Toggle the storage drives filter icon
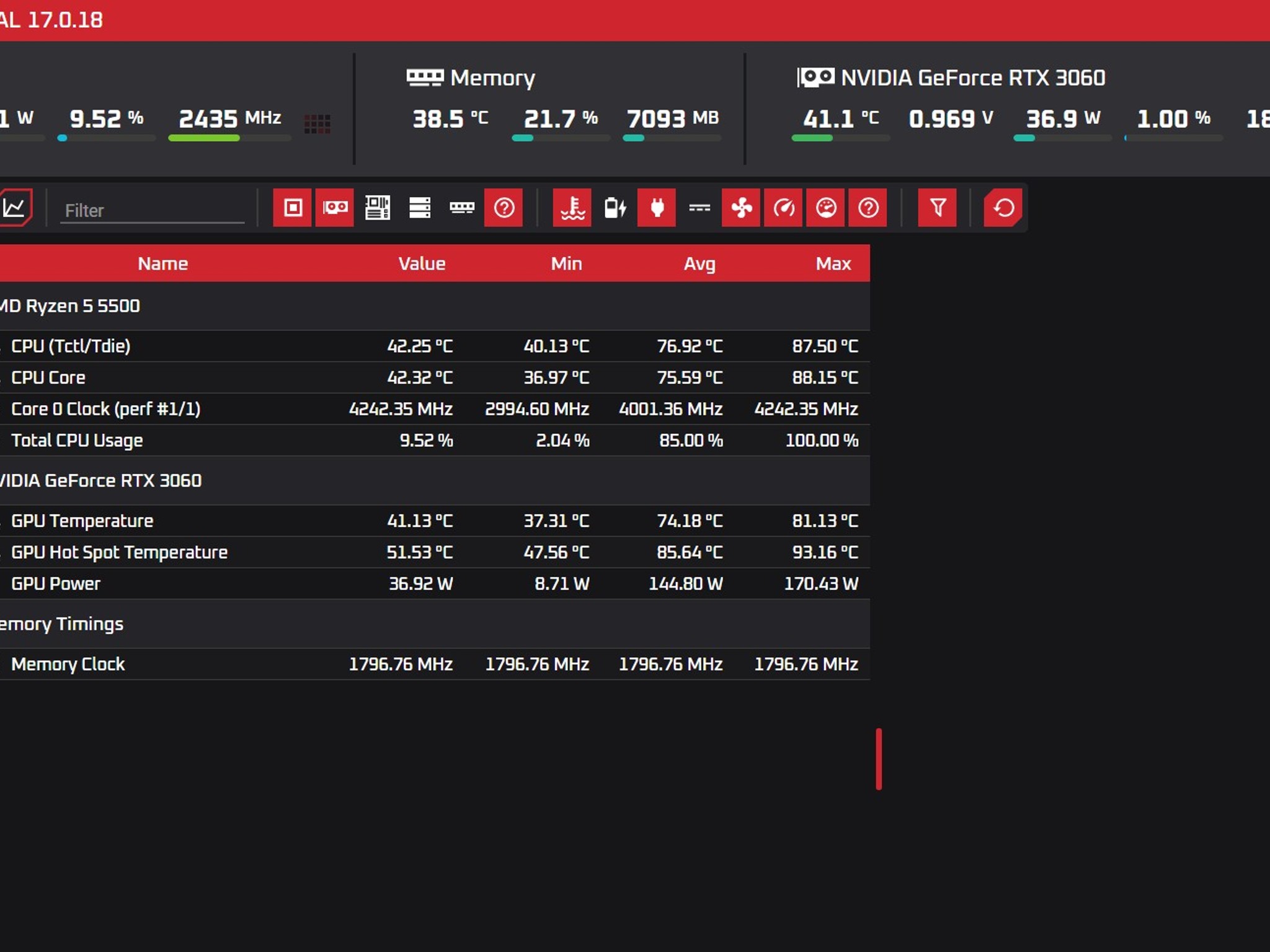The height and width of the screenshot is (952, 1270). (419, 208)
